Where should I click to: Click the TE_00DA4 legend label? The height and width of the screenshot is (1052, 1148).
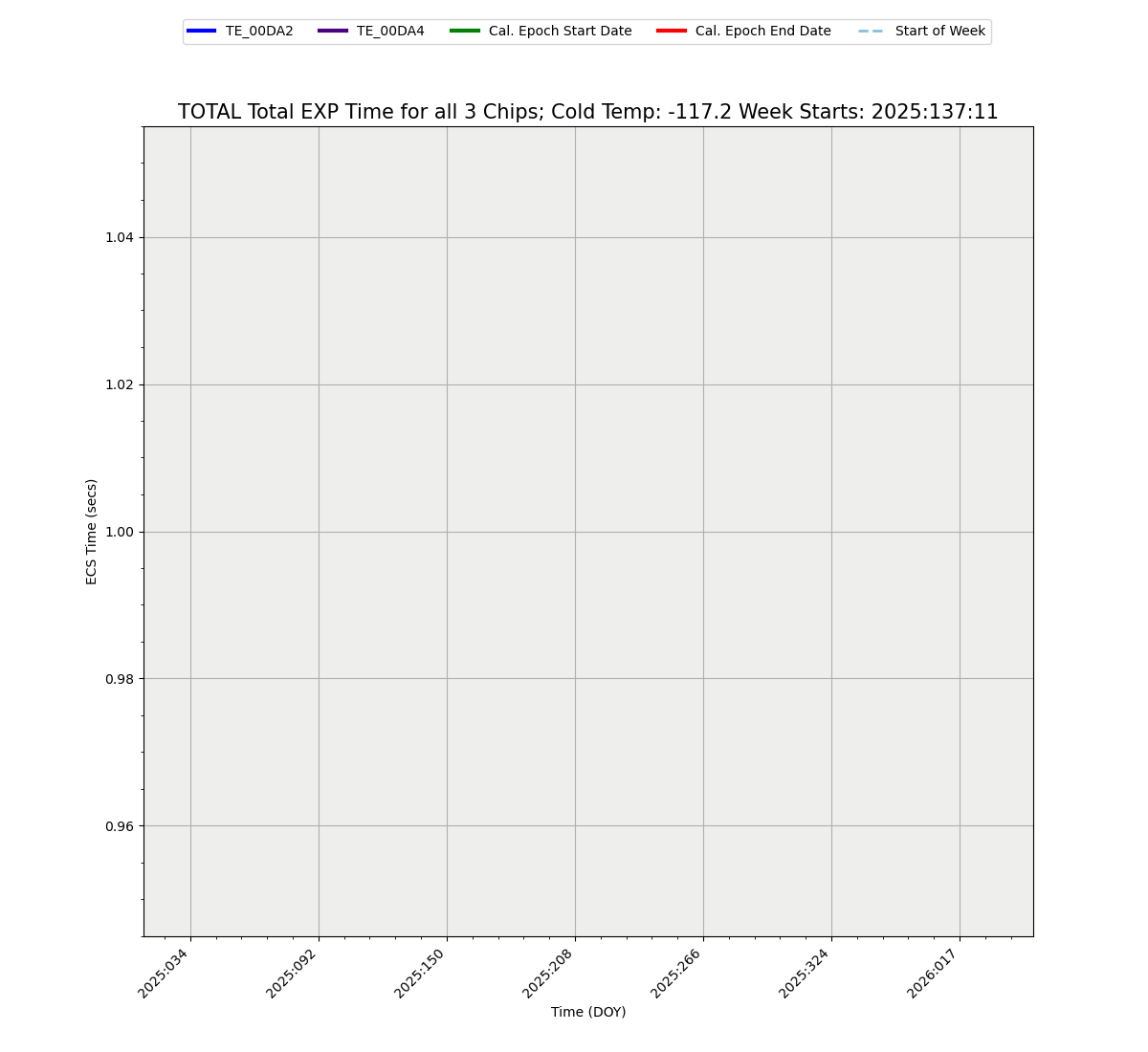pos(390,32)
